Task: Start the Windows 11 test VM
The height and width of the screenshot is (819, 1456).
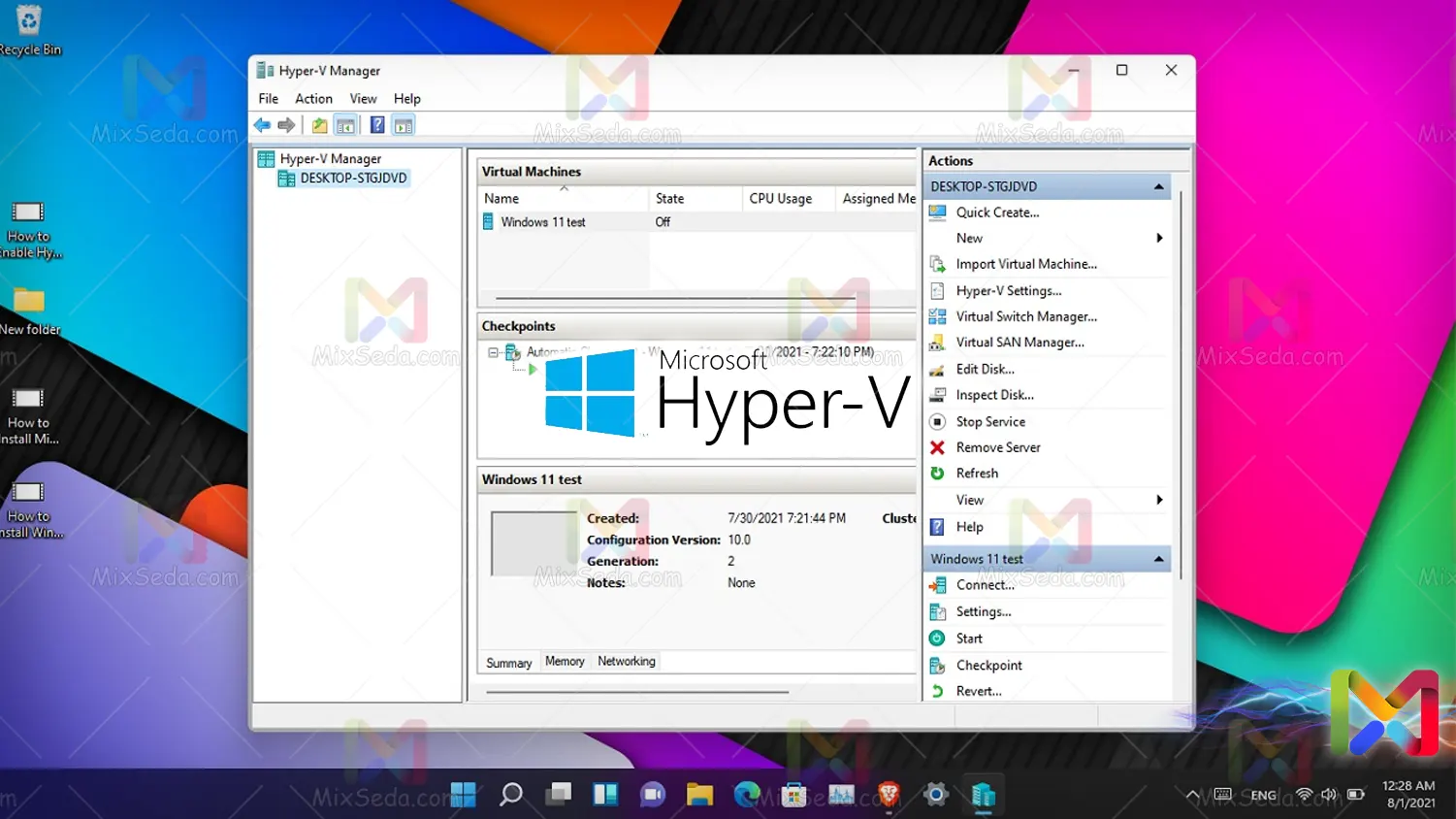Action: [x=968, y=639]
